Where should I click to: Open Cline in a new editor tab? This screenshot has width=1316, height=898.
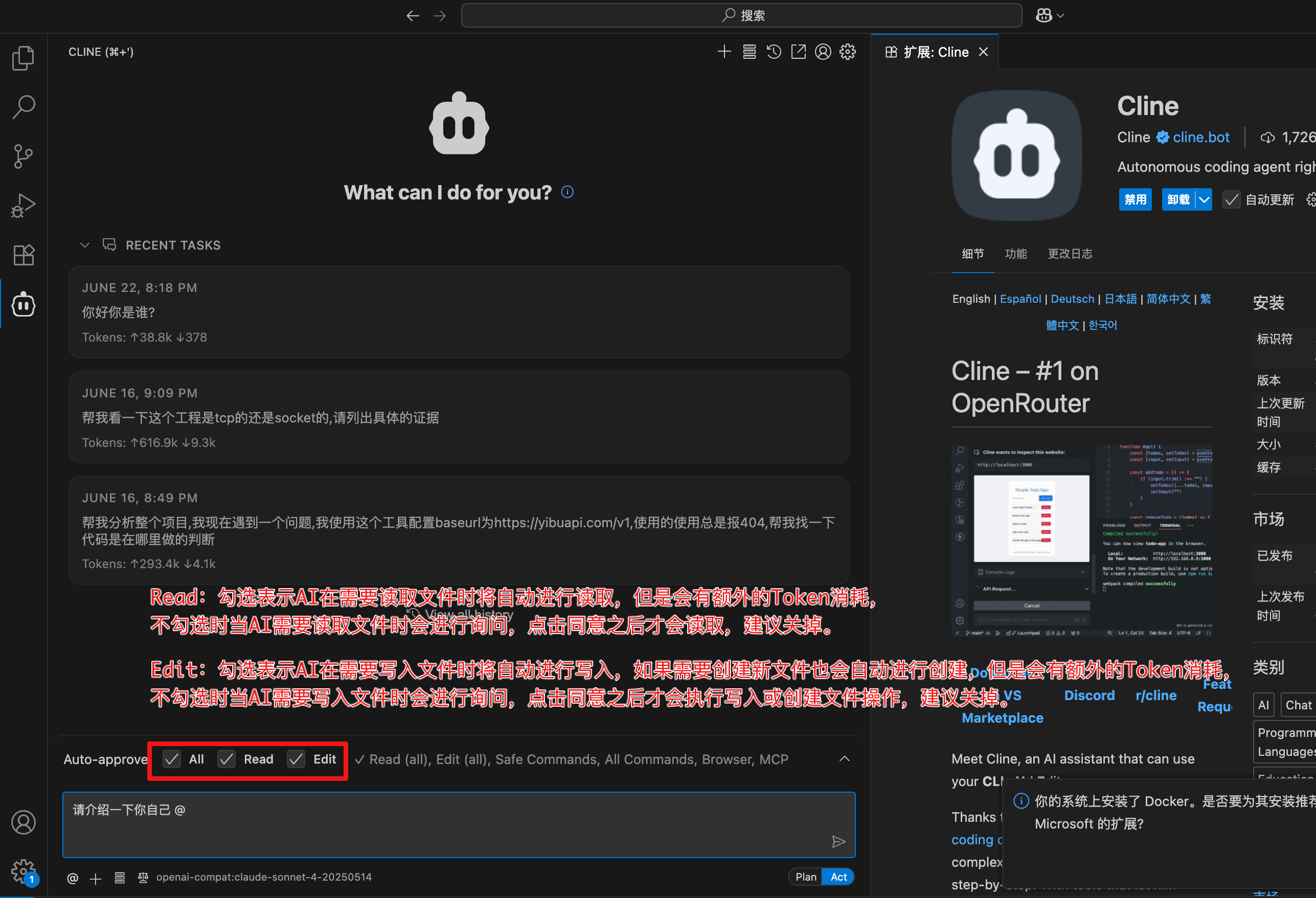tap(799, 52)
